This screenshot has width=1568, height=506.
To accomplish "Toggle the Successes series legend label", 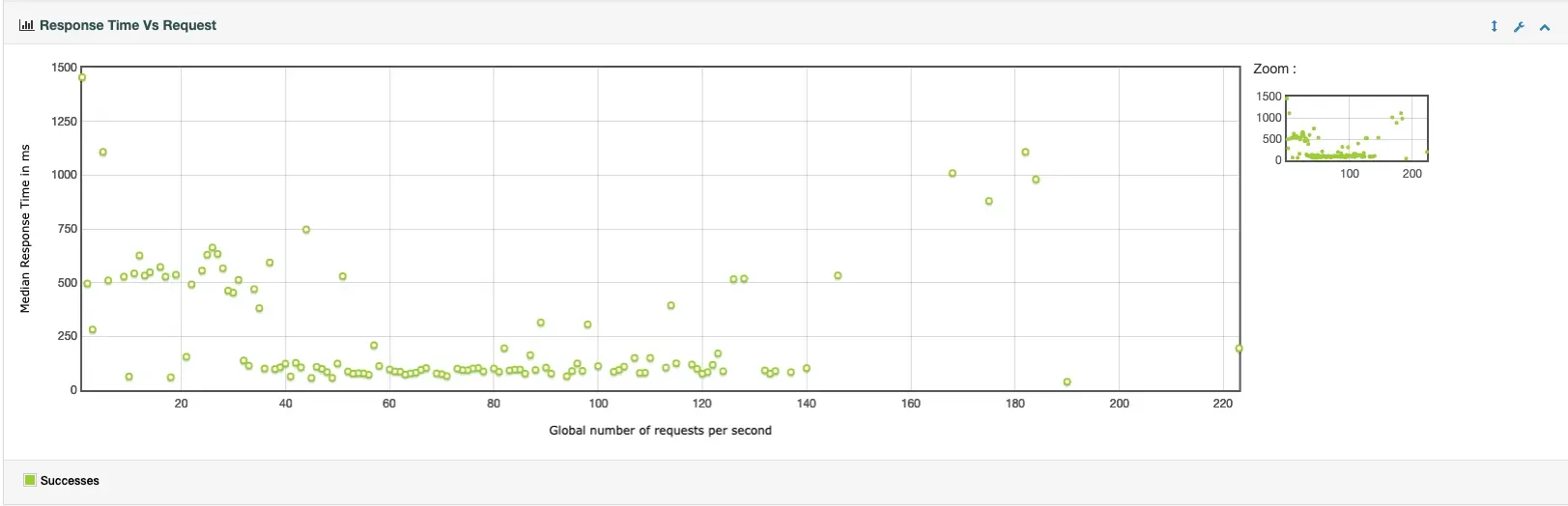I will pos(70,481).
